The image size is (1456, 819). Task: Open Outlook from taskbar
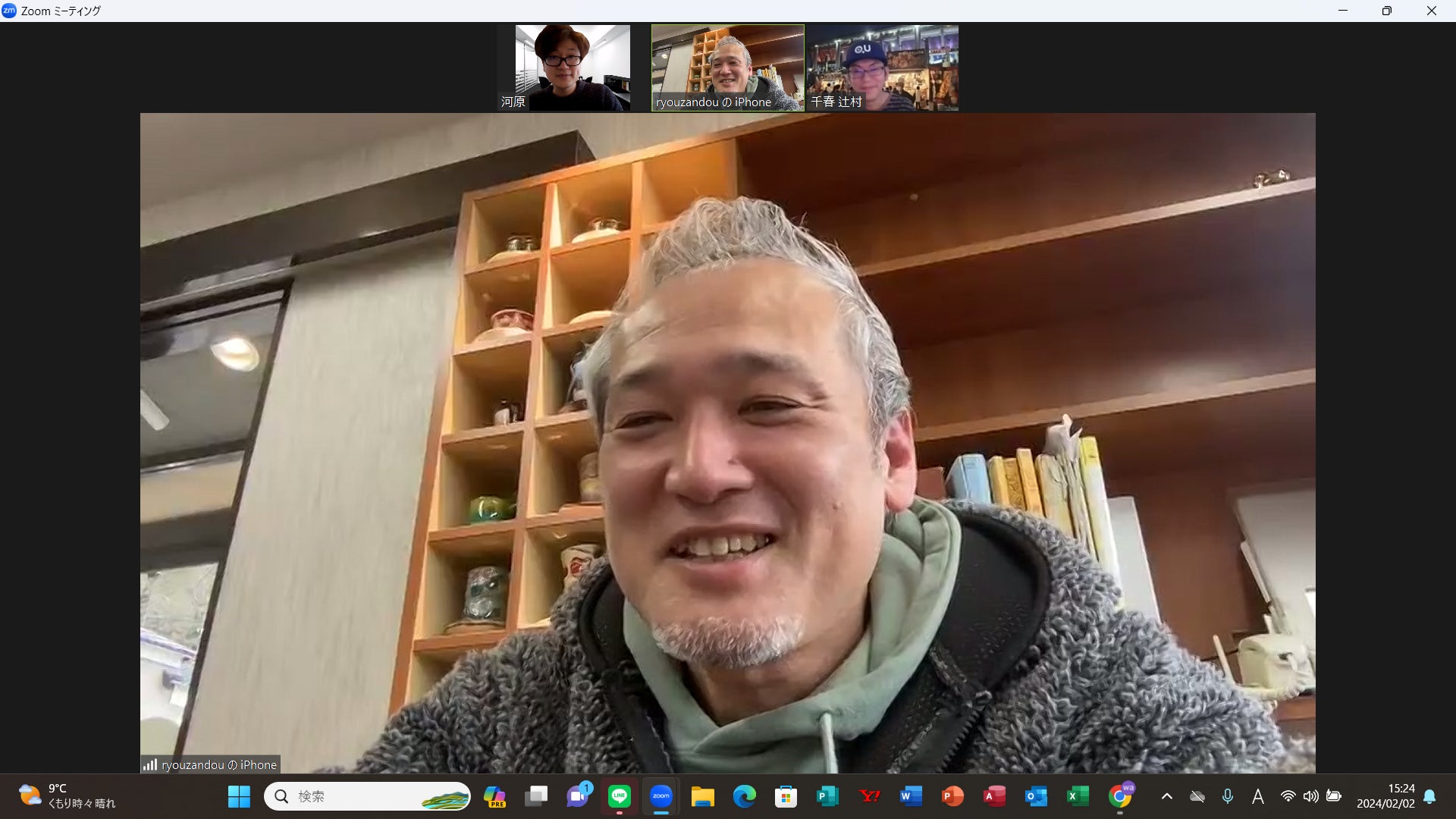[x=1036, y=796]
